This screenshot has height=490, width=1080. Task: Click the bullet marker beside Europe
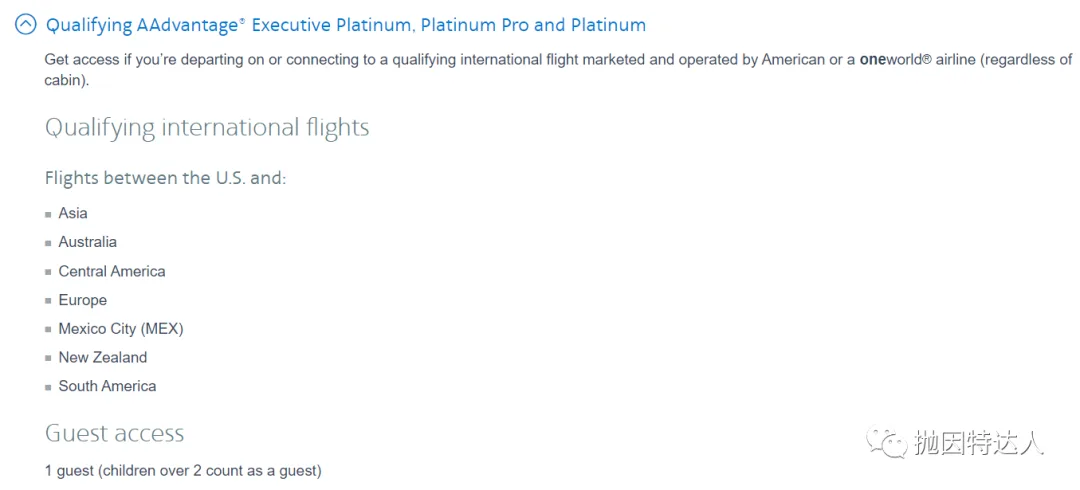point(48,301)
